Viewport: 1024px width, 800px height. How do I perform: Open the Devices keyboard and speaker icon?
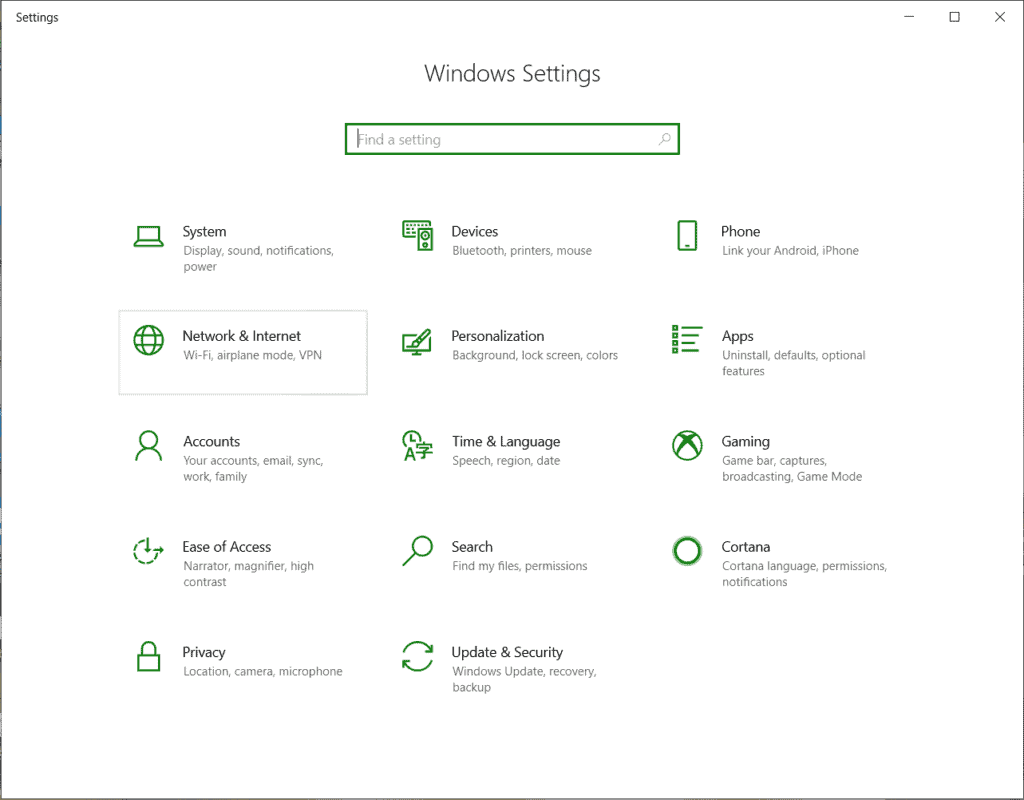pyautogui.click(x=417, y=236)
